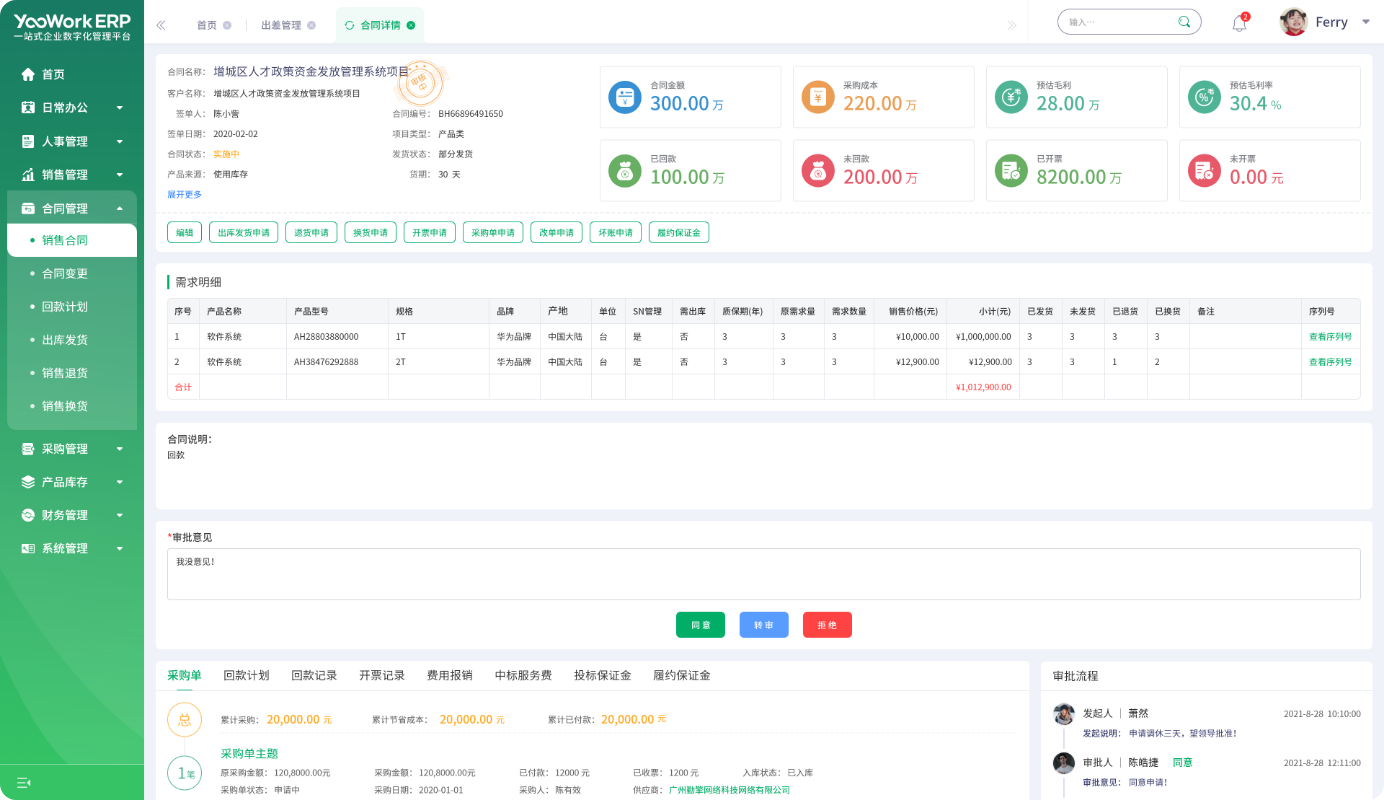
Task: Go to 首页 in the left sidebar
Action: click(53, 74)
